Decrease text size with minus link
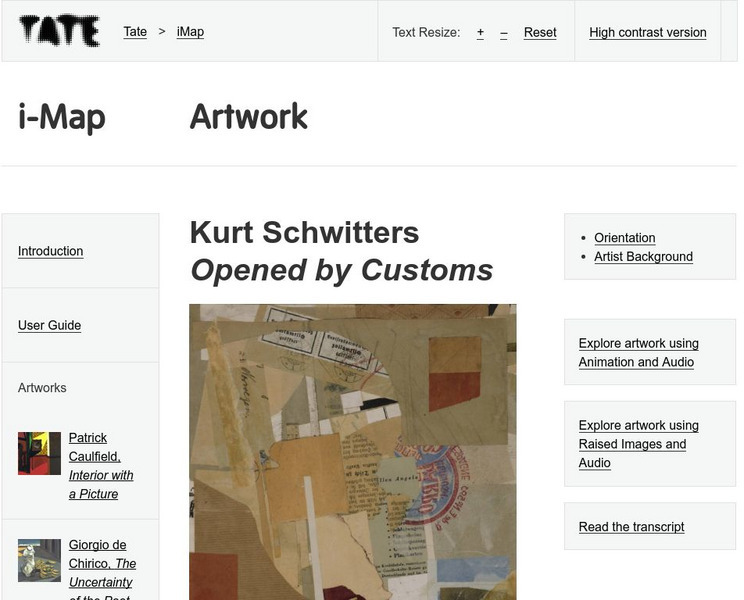 pyautogui.click(x=503, y=32)
